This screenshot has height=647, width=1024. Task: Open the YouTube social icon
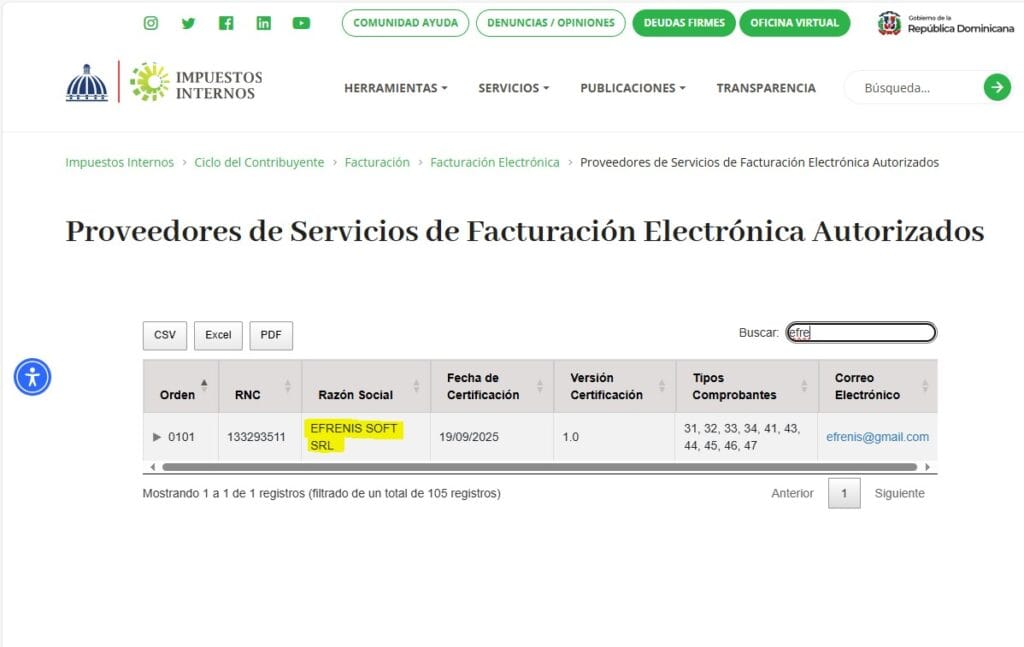click(301, 23)
